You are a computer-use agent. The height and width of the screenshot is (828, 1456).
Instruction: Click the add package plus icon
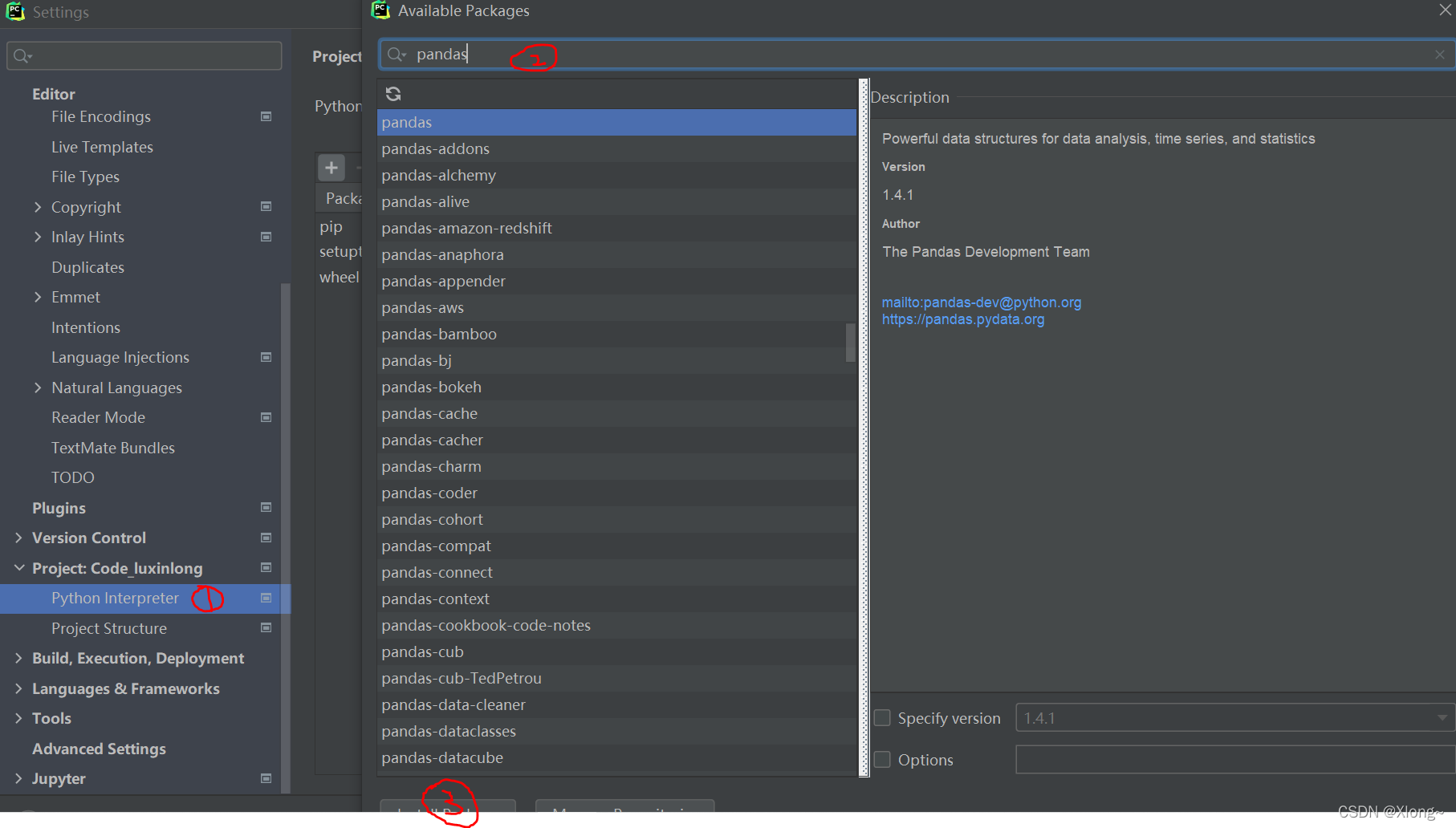pyautogui.click(x=331, y=168)
